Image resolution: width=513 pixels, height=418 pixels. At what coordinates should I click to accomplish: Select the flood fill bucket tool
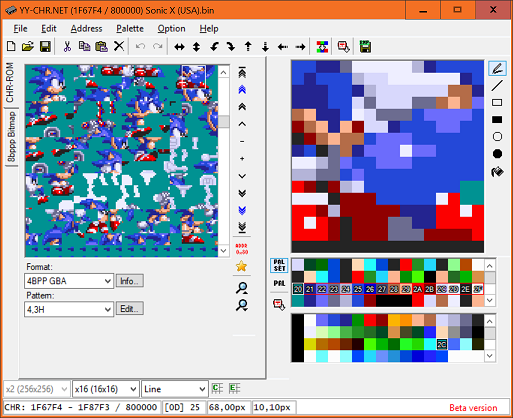tap(497, 172)
